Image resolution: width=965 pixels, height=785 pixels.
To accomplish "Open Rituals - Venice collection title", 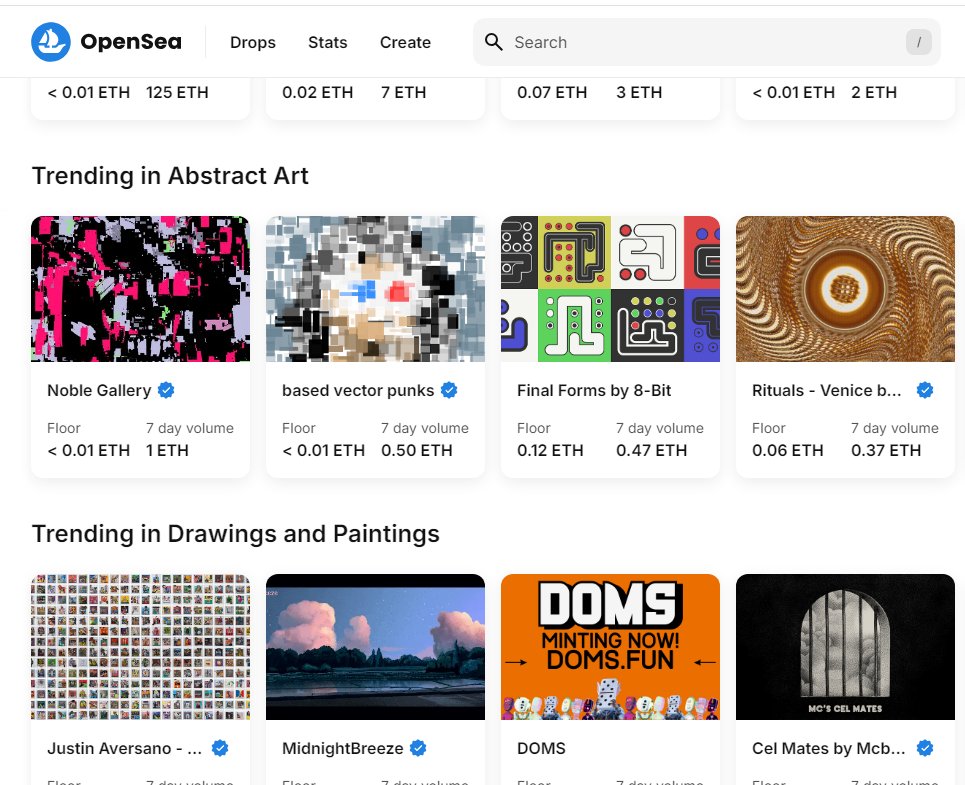I will coord(827,391).
